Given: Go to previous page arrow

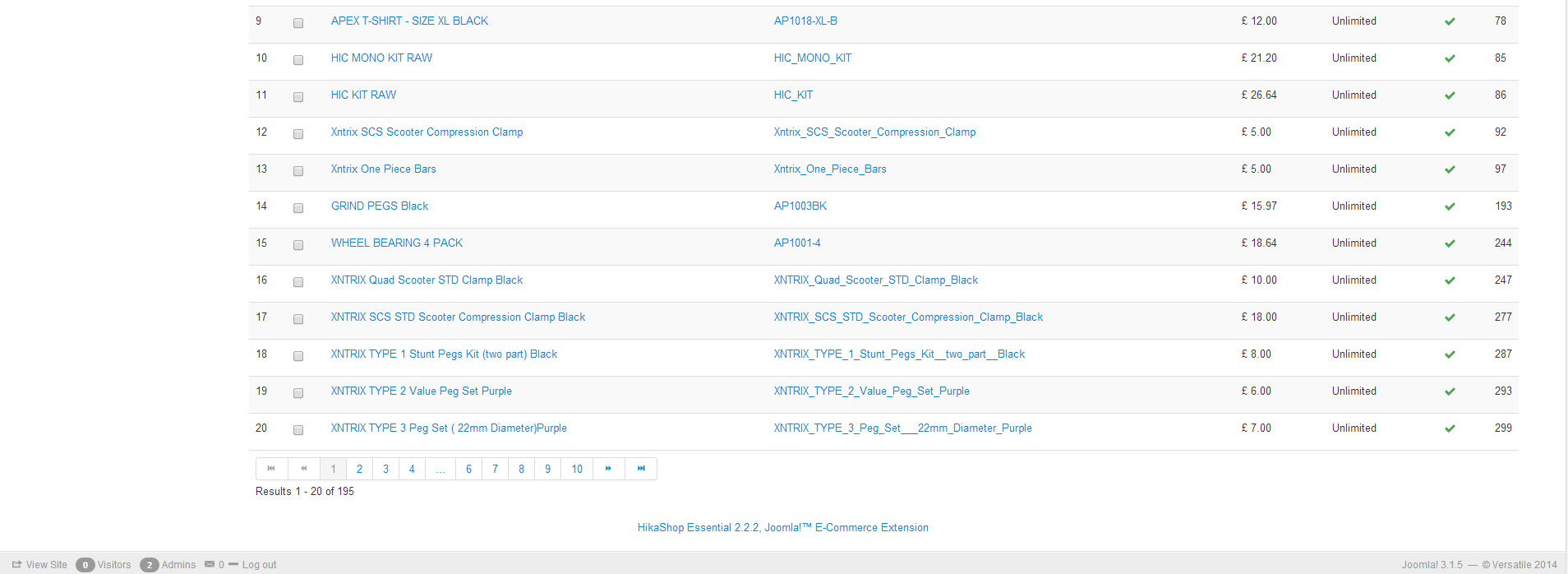Looking at the screenshot, I should [x=304, y=469].
